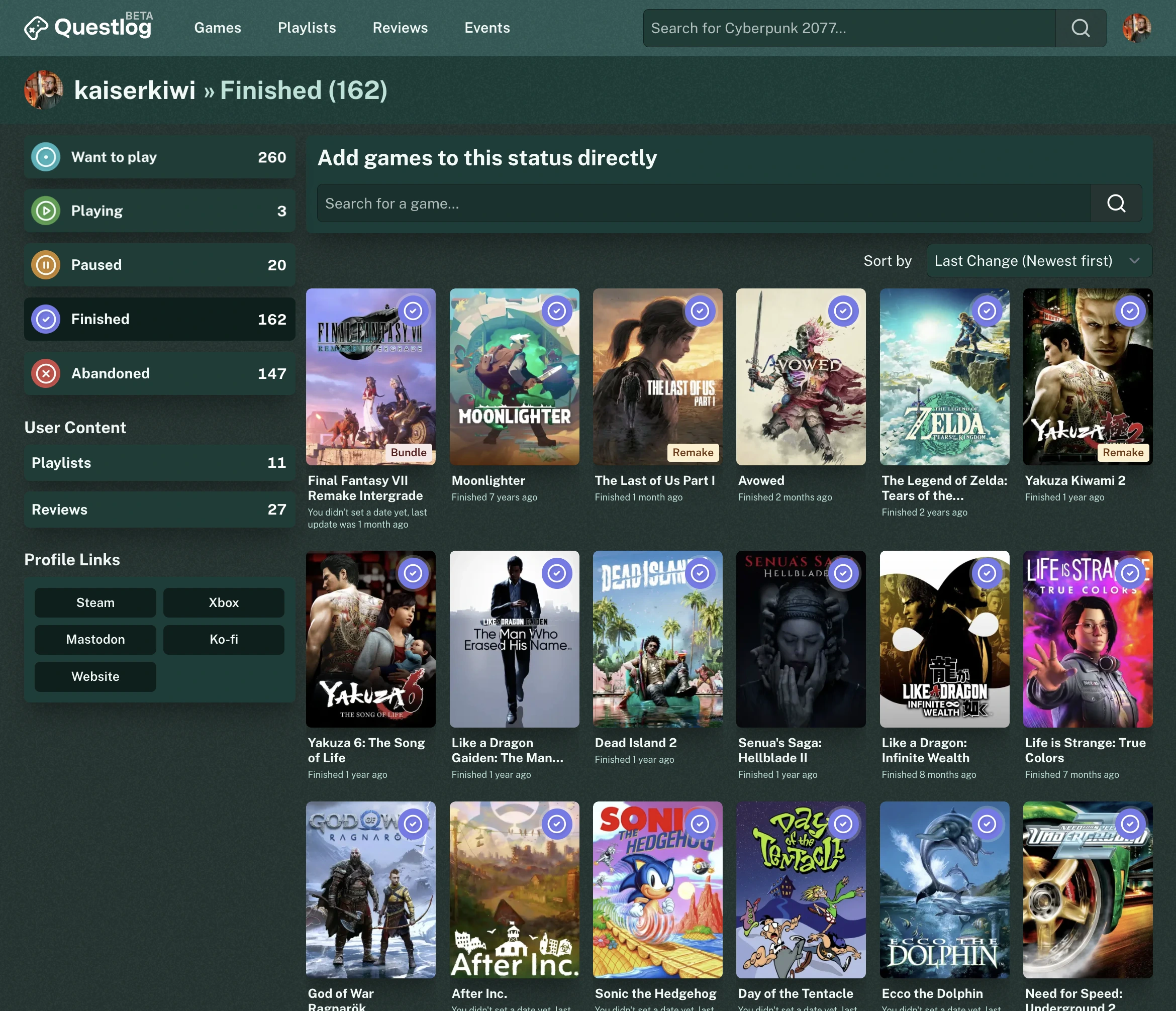The image size is (1176, 1011).
Task: Toggle finished badge on Like a Dragon Gaiden
Action: pyautogui.click(x=557, y=573)
